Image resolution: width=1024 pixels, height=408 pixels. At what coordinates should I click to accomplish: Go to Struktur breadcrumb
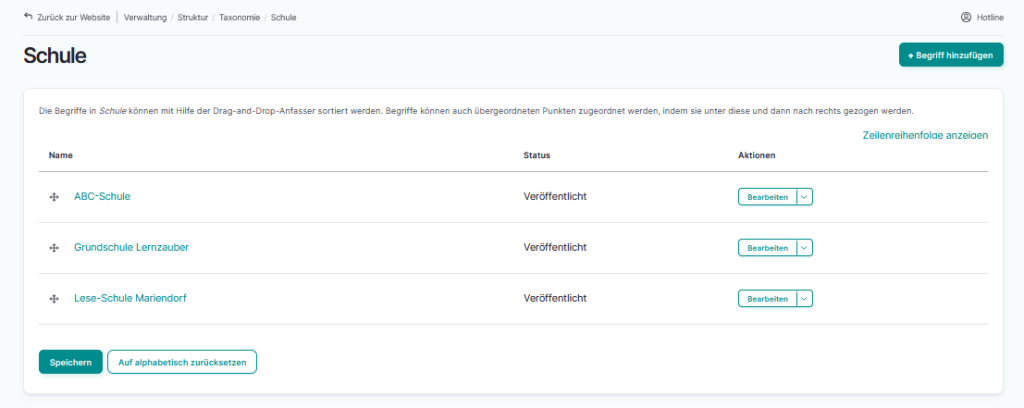[193, 18]
